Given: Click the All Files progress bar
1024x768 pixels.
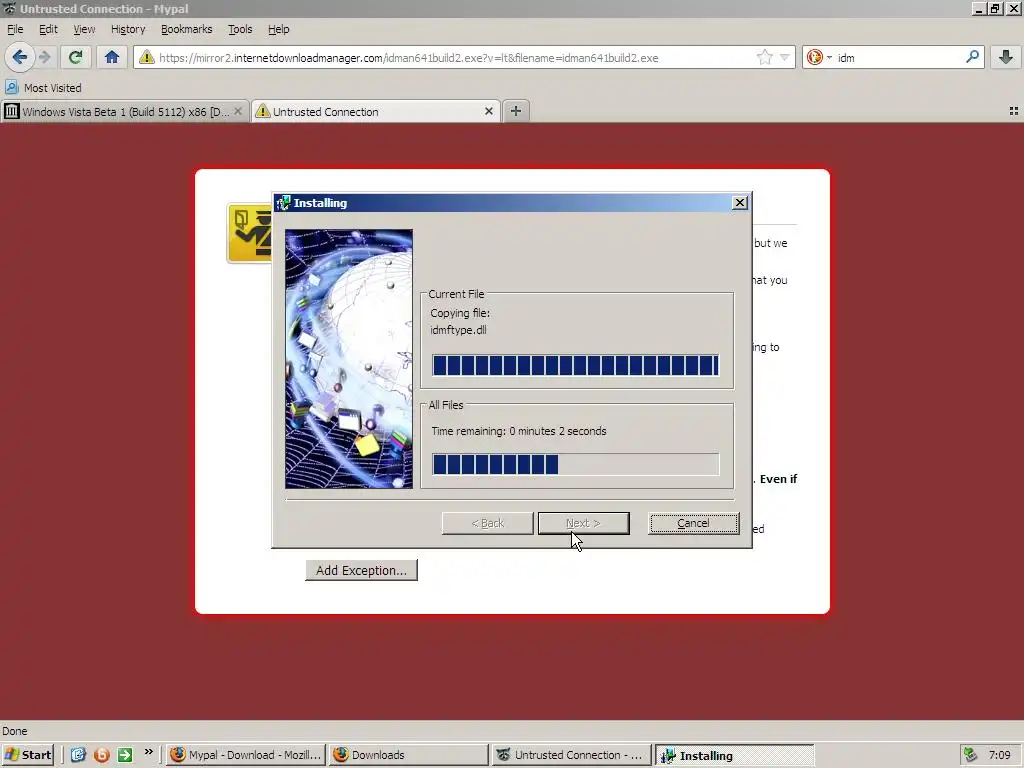Looking at the screenshot, I should (x=575, y=464).
